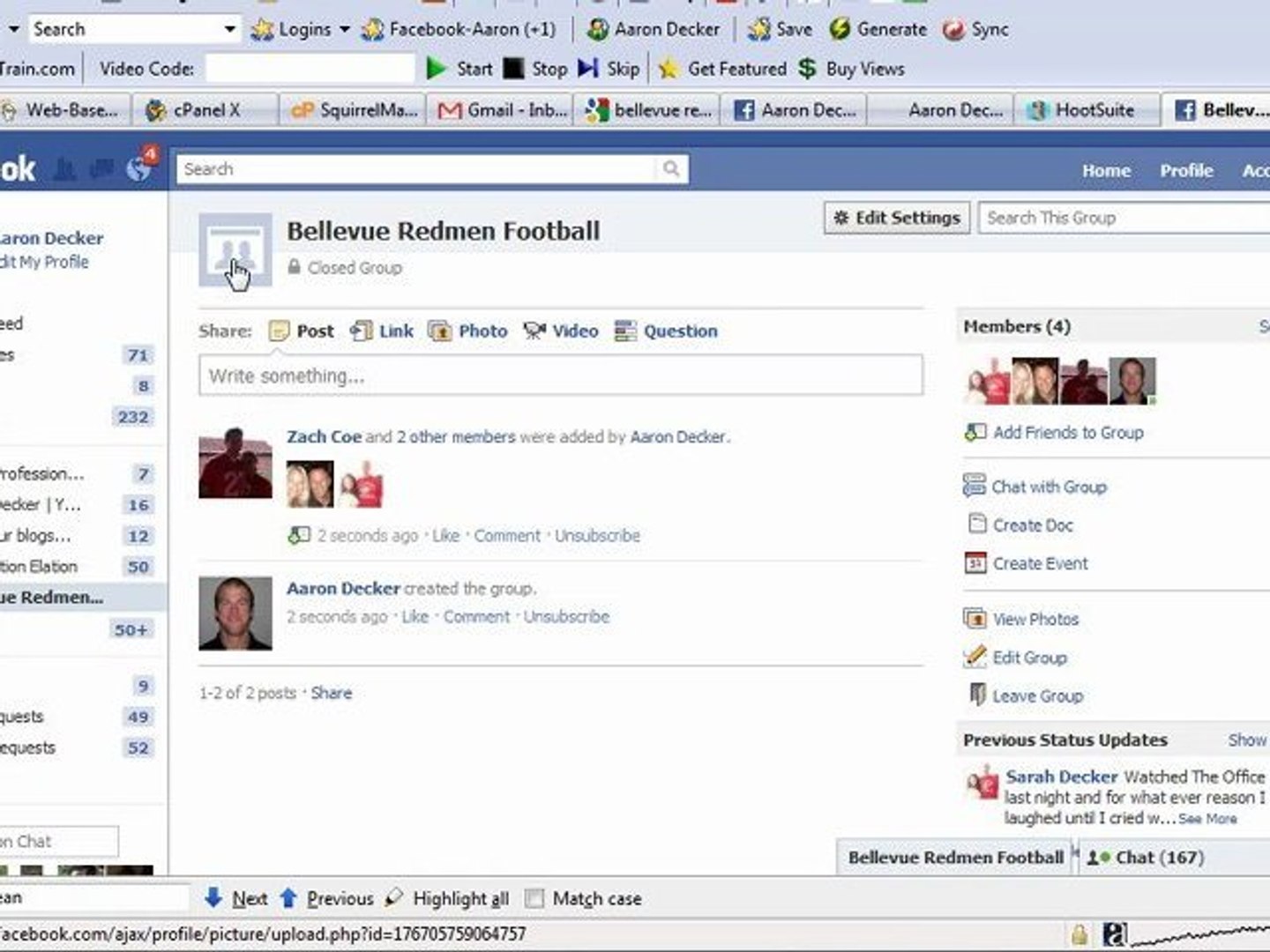Click the Video Code input field

click(x=310, y=69)
